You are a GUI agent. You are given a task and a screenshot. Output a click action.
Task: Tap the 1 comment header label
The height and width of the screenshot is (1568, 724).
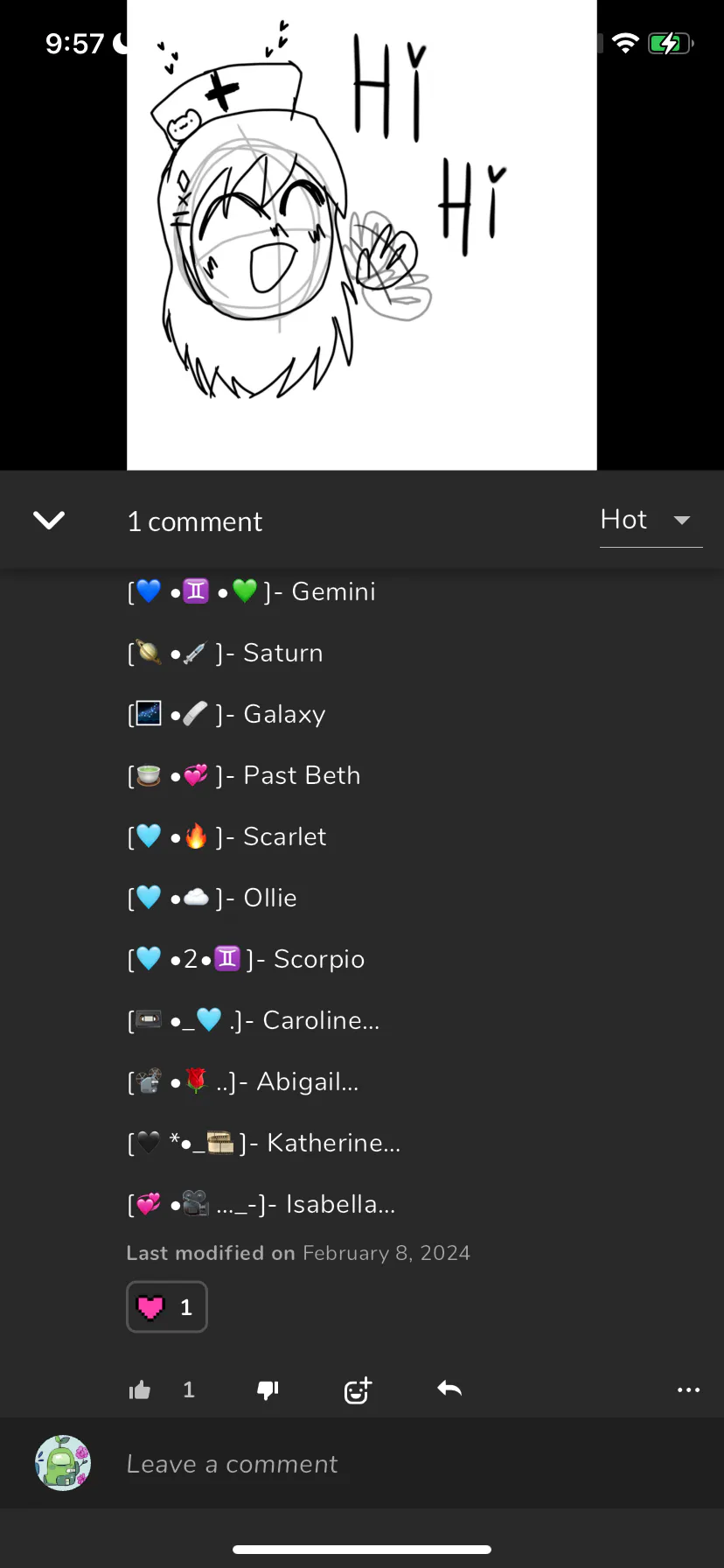pyautogui.click(x=195, y=521)
